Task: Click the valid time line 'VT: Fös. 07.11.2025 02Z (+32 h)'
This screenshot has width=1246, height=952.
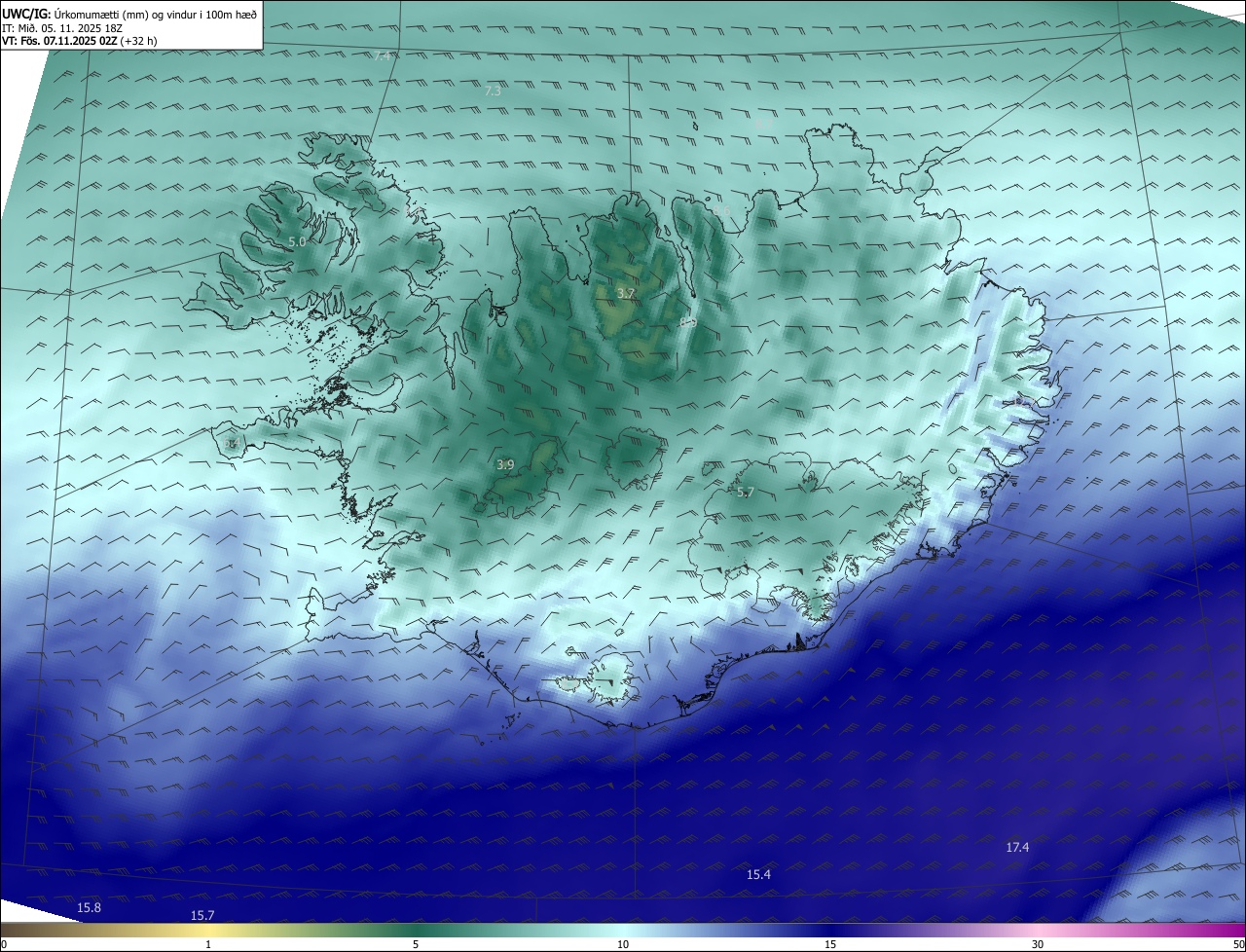Action: [x=78, y=42]
